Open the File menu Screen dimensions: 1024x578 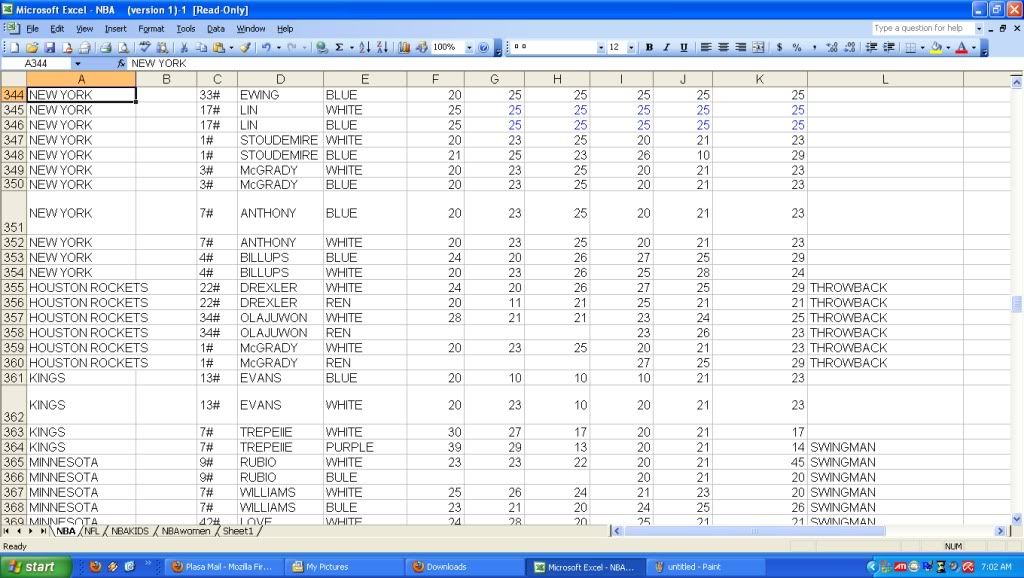[x=32, y=29]
